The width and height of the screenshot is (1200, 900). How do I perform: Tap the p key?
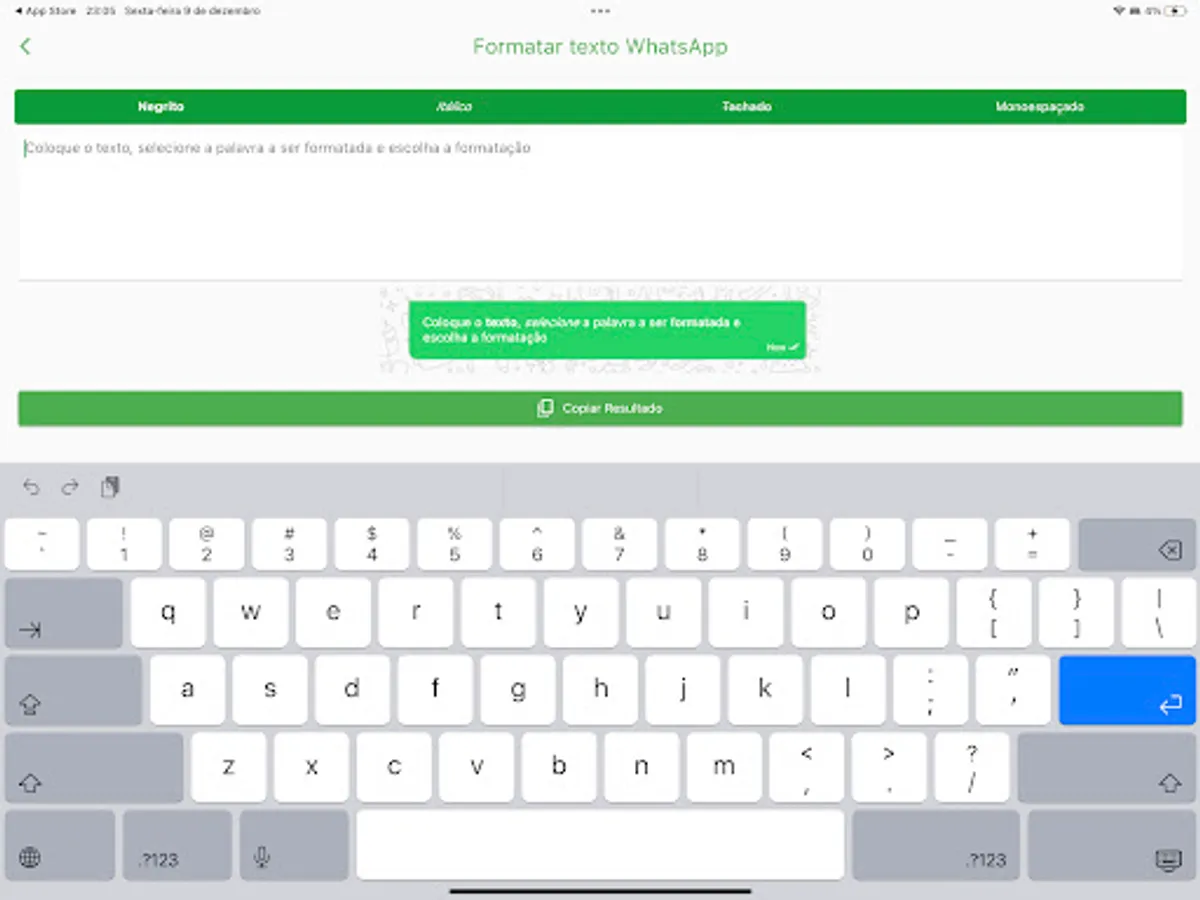911,613
